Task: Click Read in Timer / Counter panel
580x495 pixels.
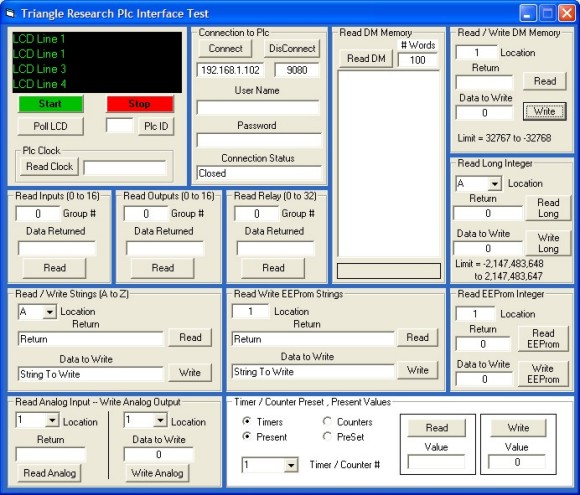Action: pyautogui.click(x=437, y=428)
